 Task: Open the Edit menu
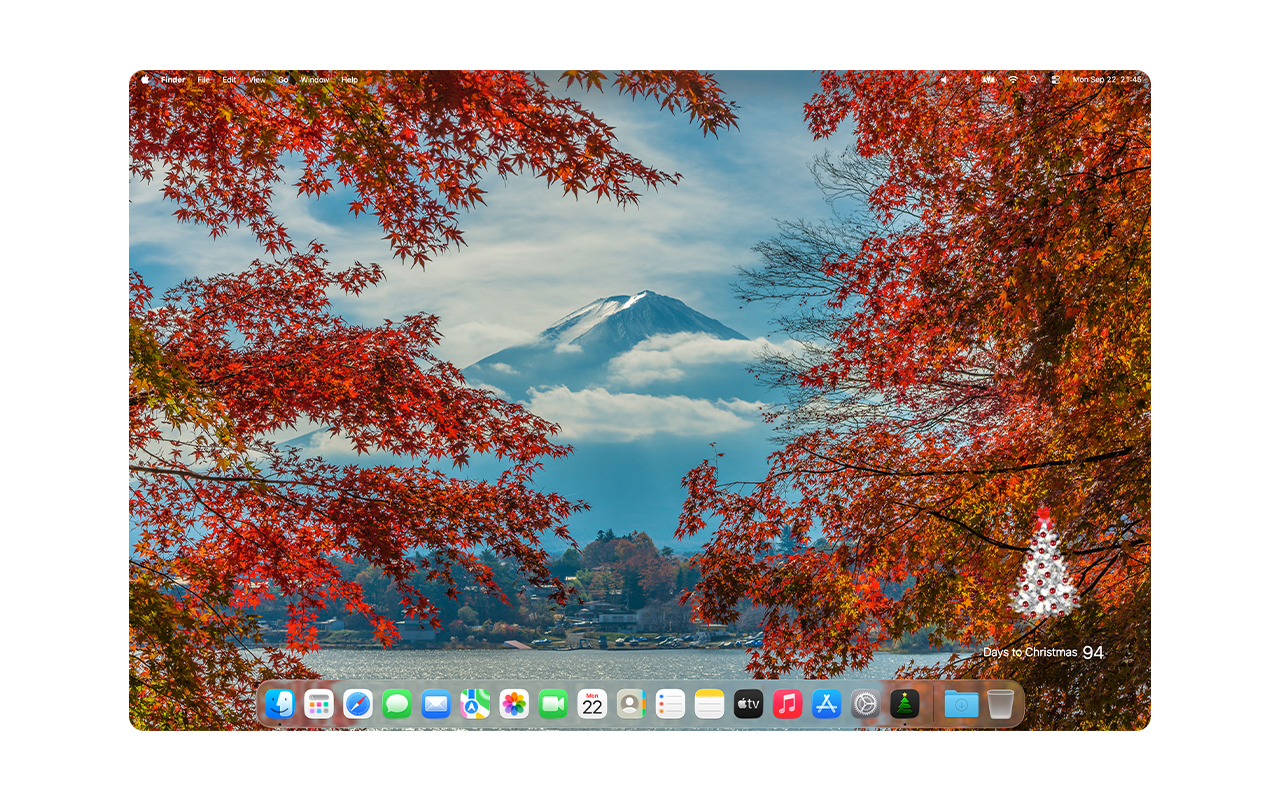coord(230,80)
